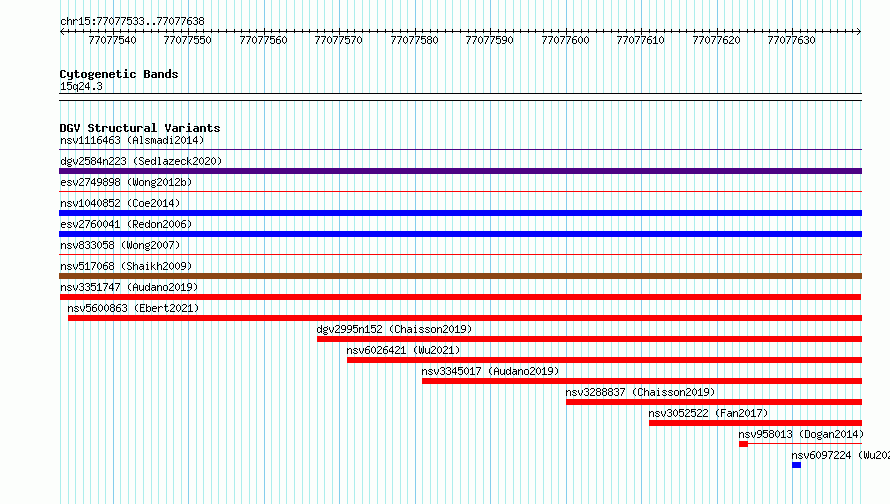Click the nsv6026421 (Wu2021) label
The image size is (890, 504).
point(404,350)
